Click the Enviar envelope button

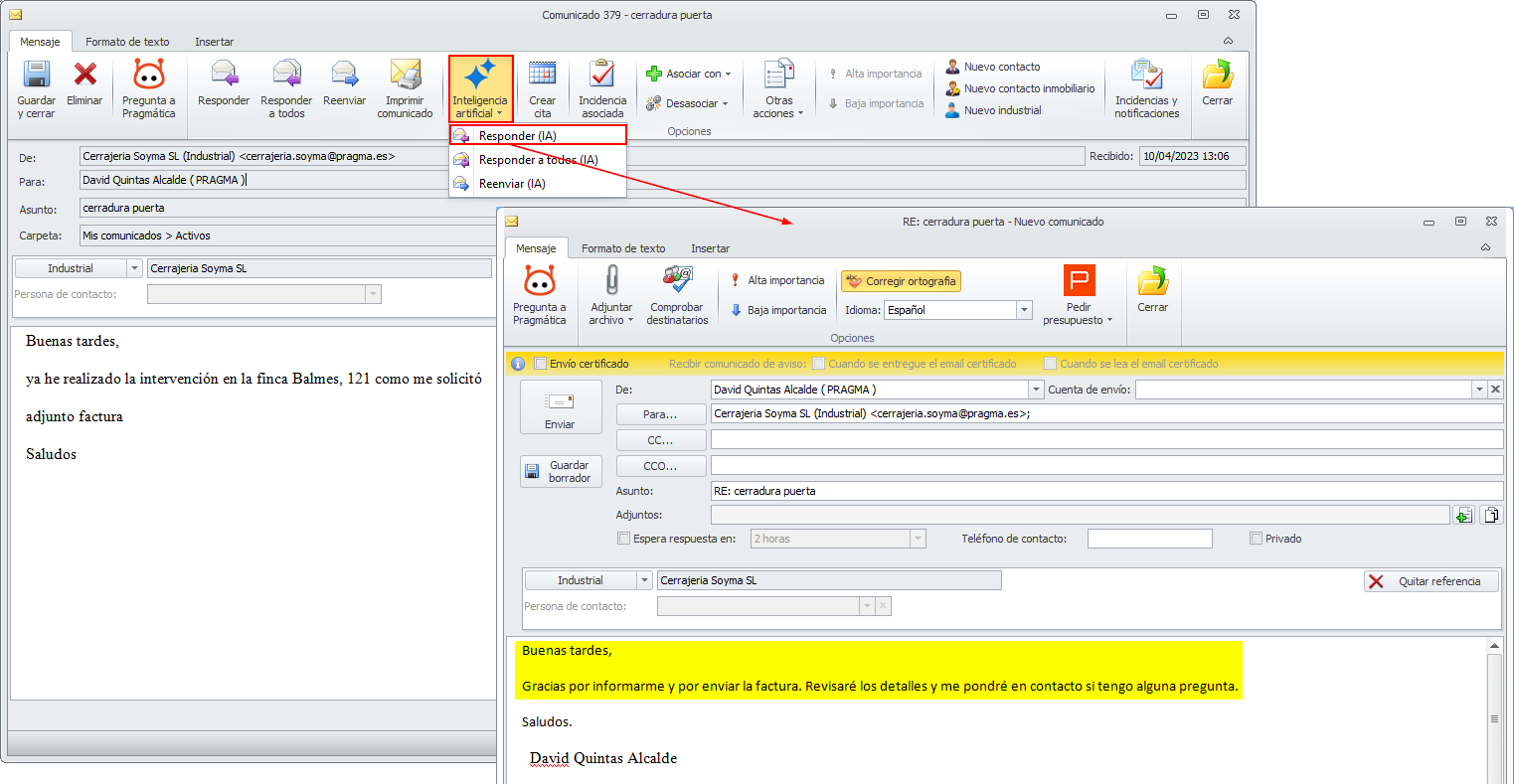pyautogui.click(x=561, y=407)
